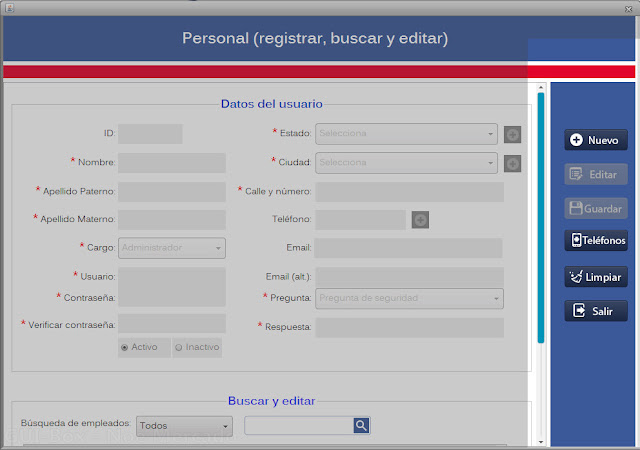Open the Búsqueda de empleados Todos dropdown
The height and width of the screenshot is (450, 640).
point(184,426)
